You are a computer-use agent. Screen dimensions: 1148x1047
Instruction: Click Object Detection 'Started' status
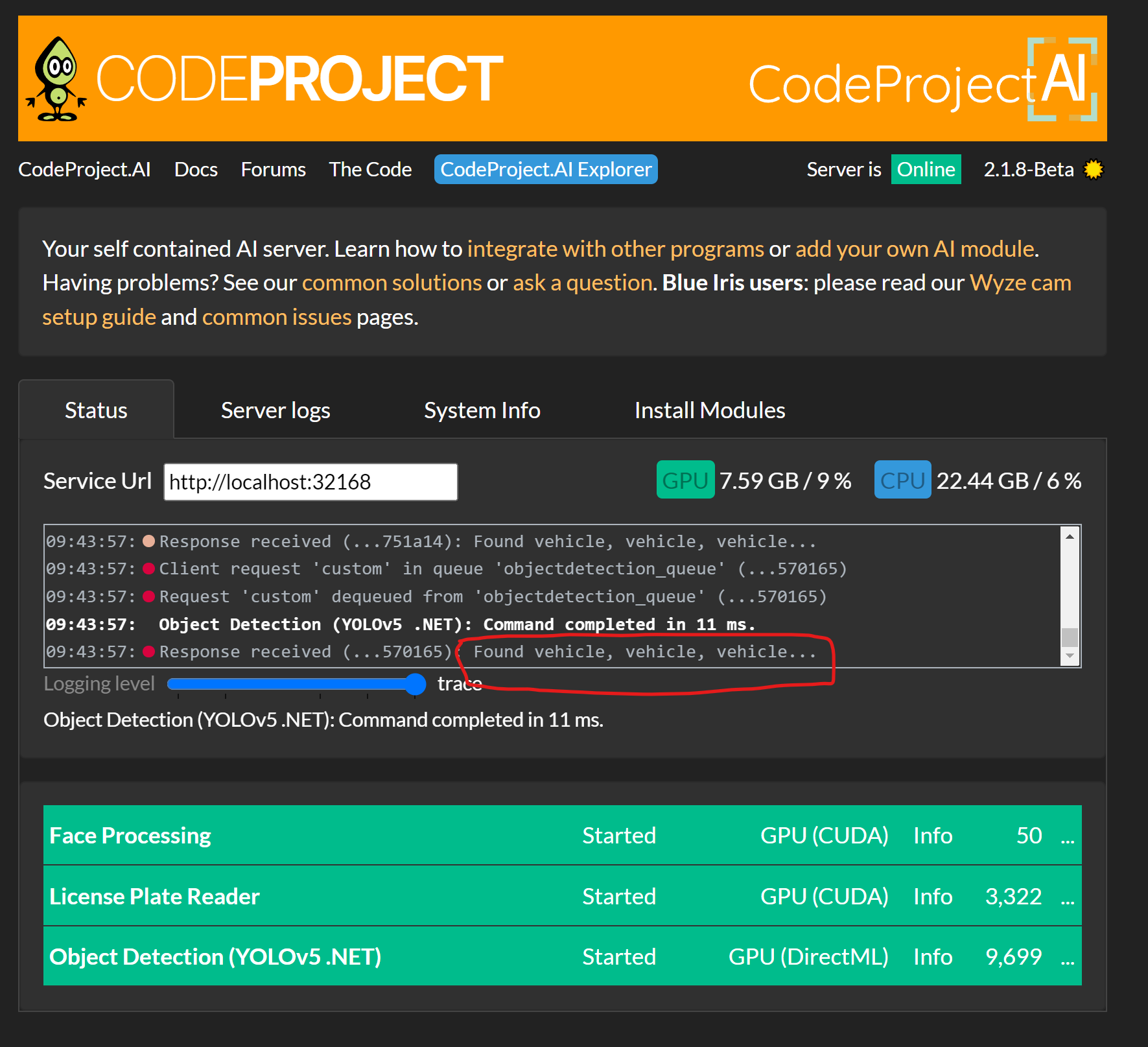tap(619, 956)
